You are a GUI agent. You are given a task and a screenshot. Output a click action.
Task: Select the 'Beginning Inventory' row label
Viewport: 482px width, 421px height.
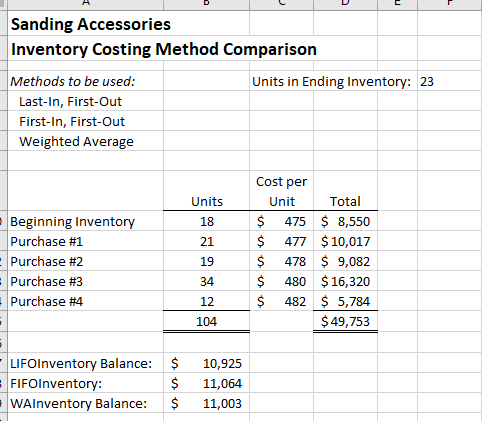click(x=86, y=221)
